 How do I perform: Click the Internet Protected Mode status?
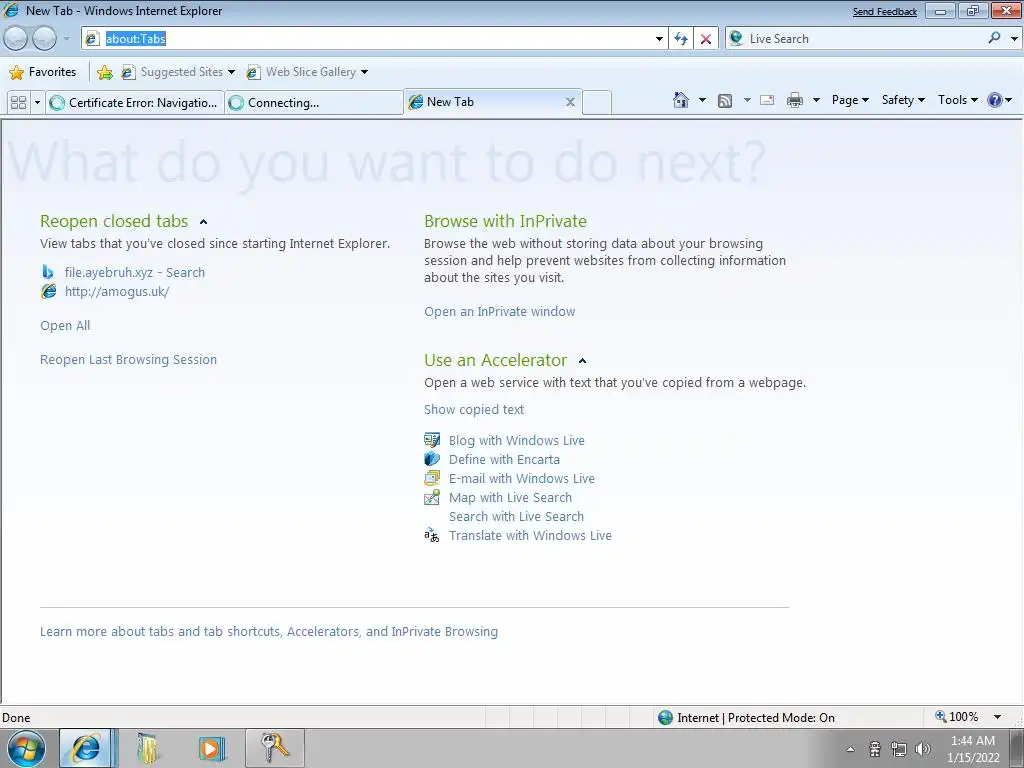click(x=746, y=718)
